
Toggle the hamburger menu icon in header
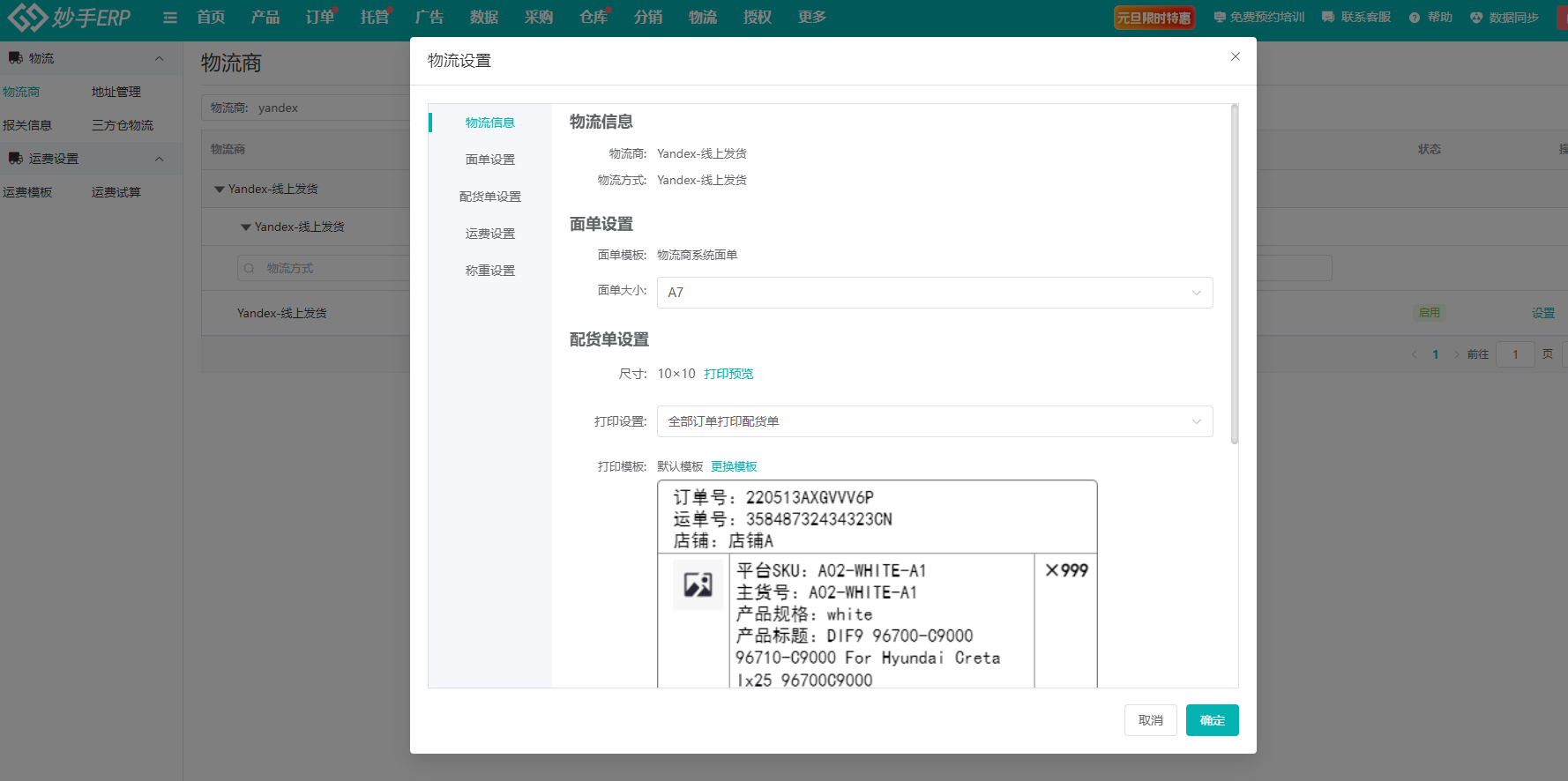point(170,18)
